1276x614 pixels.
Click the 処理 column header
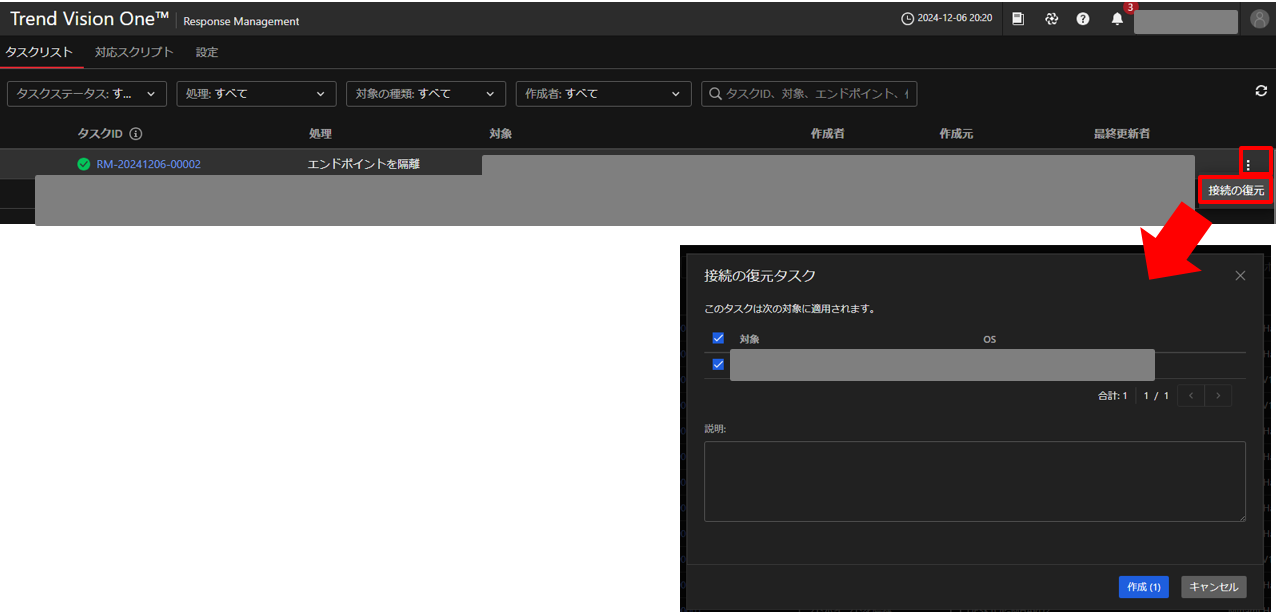[x=319, y=134]
